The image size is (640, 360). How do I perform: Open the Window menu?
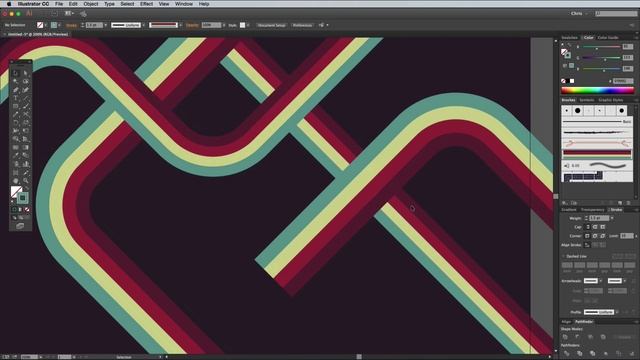pyautogui.click(x=184, y=4)
